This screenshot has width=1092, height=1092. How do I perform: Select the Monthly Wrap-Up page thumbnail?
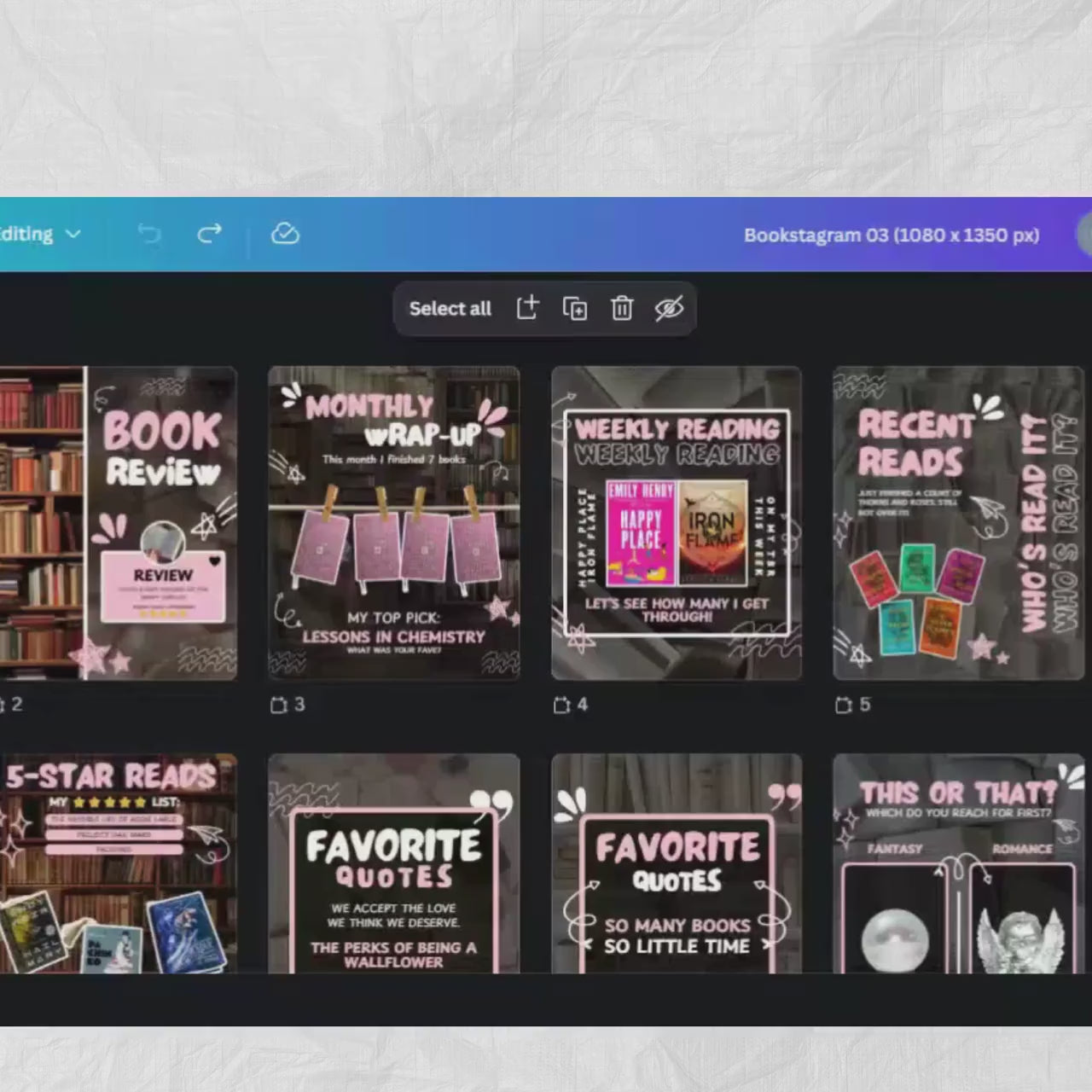point(393,523)
